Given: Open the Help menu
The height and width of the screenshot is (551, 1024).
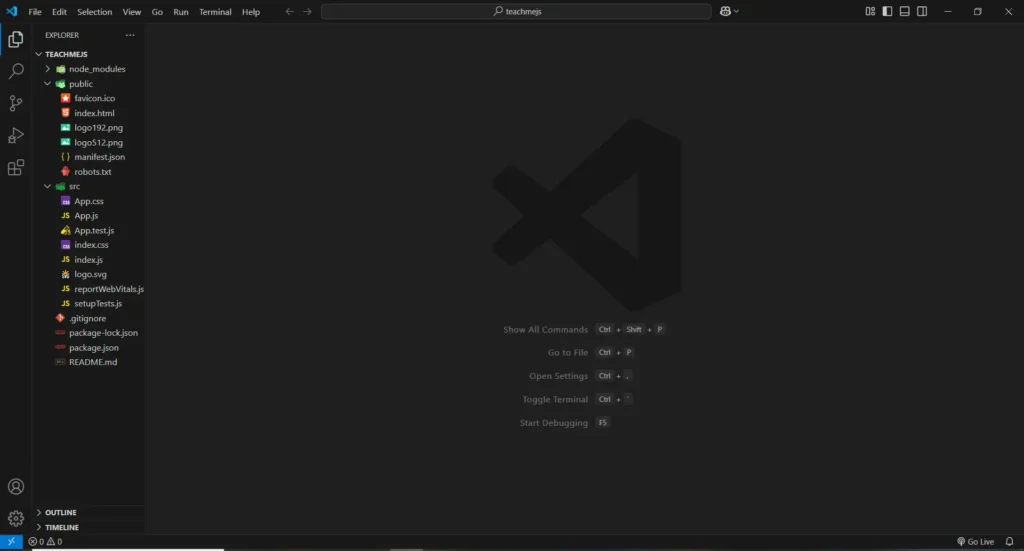Looking at the screenshot, I should (251, 12).
